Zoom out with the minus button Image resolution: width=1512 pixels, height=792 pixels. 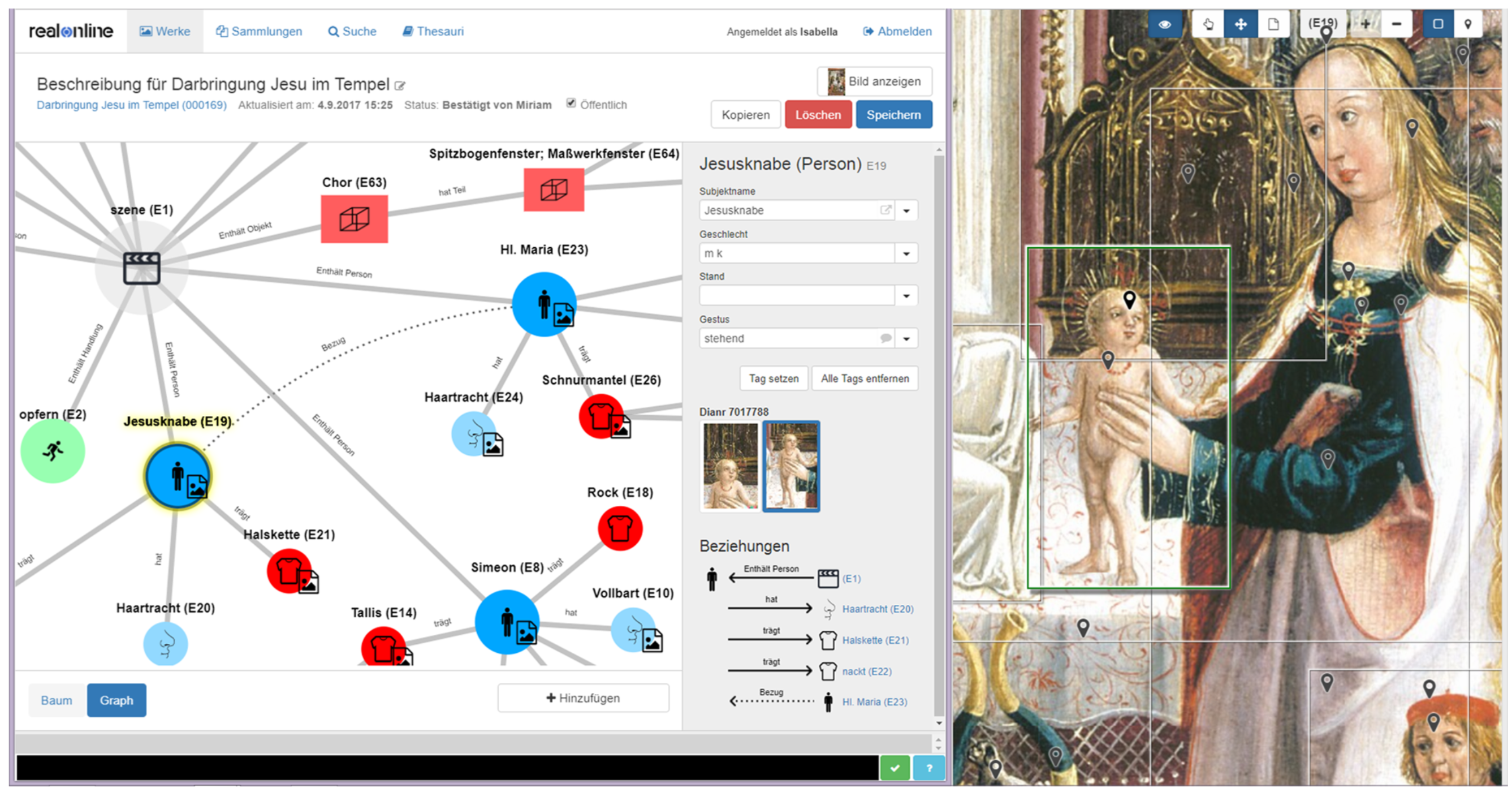pos(1397,24)
